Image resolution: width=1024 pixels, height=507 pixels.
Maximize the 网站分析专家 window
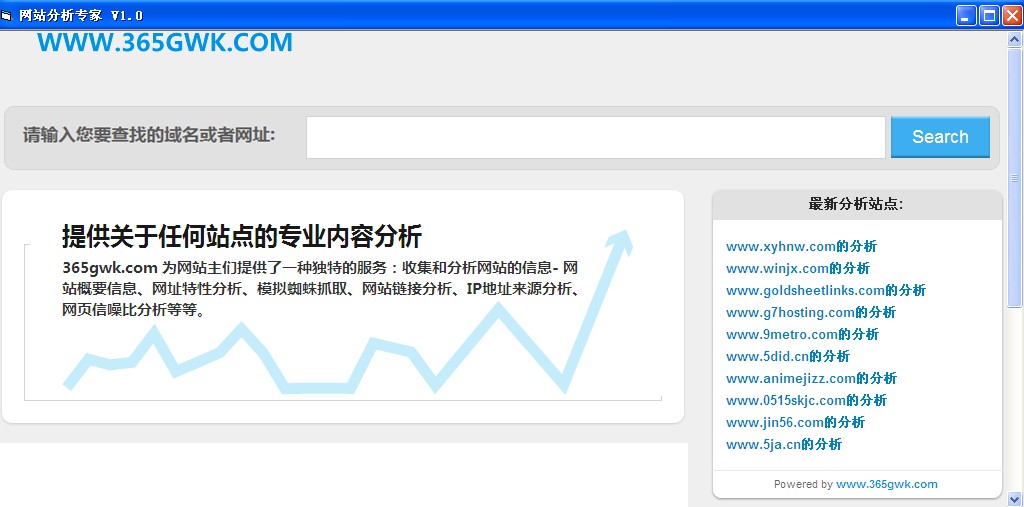point(989,16)
